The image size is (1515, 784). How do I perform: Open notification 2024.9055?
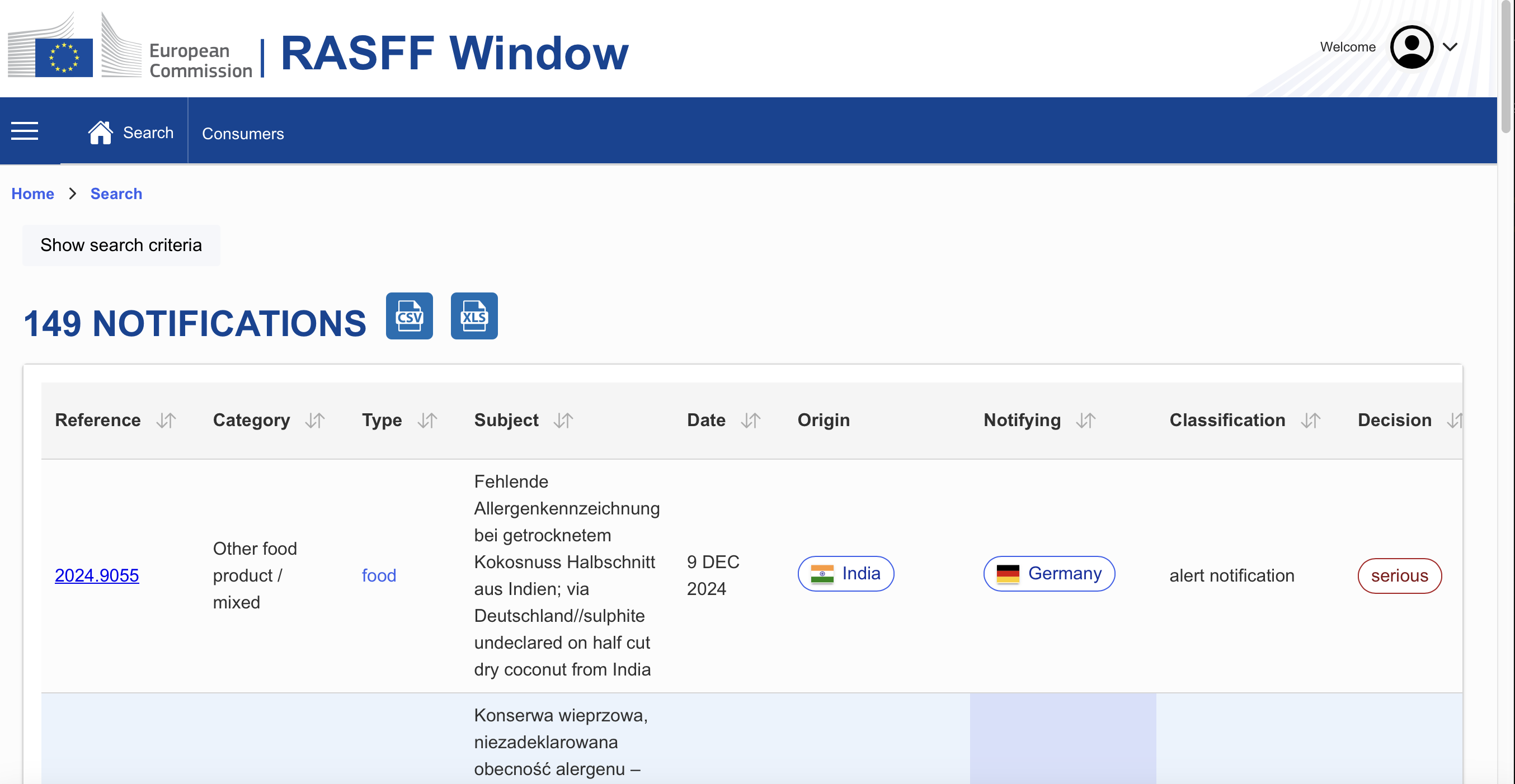(x=97, y=575)
